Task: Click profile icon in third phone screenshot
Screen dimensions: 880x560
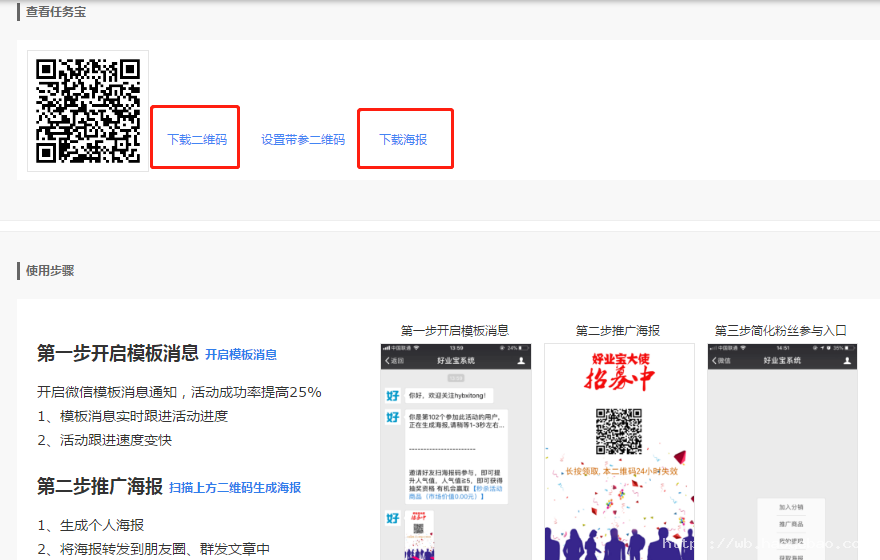Action: pos(847,361)
